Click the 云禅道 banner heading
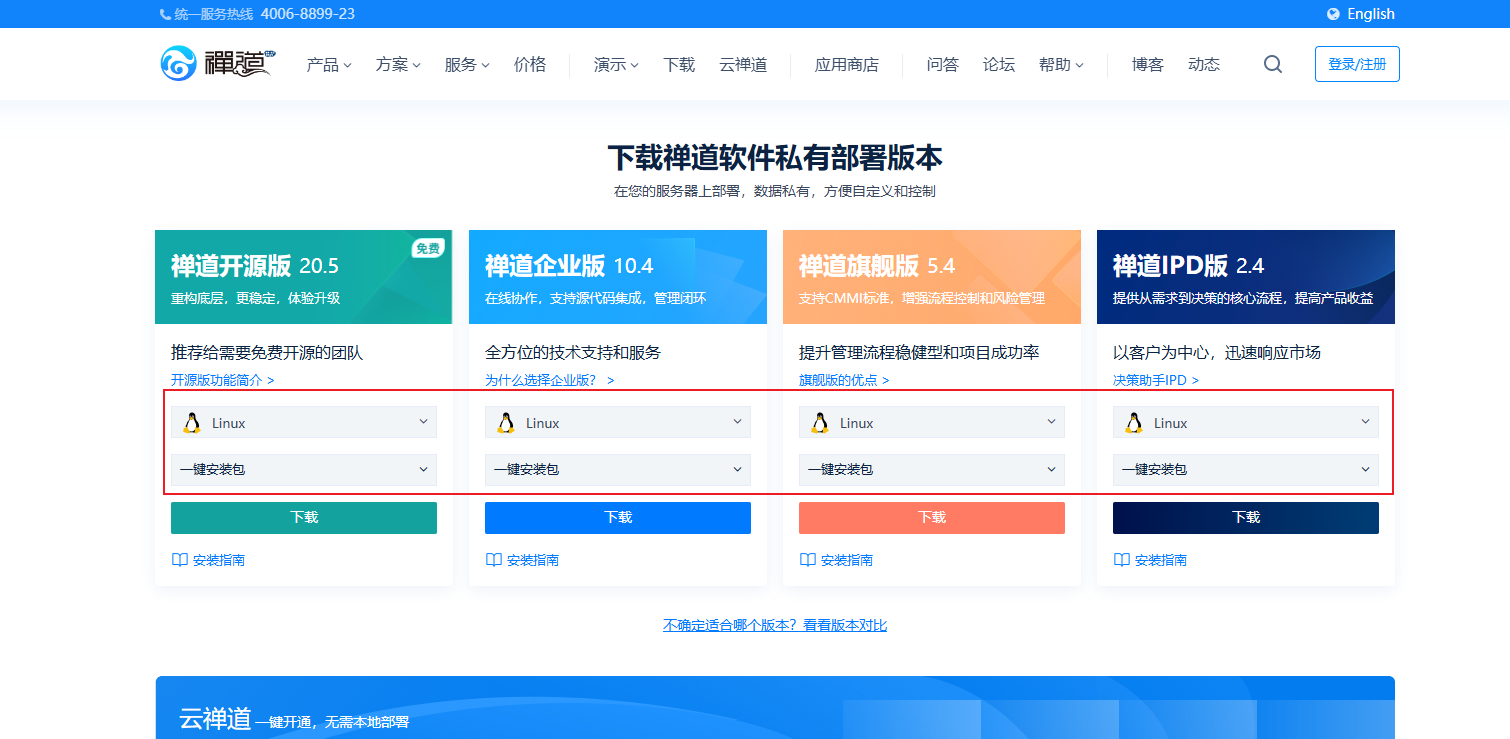The image size is (1510, 739). pyautogui.click(x=215, y=719)
